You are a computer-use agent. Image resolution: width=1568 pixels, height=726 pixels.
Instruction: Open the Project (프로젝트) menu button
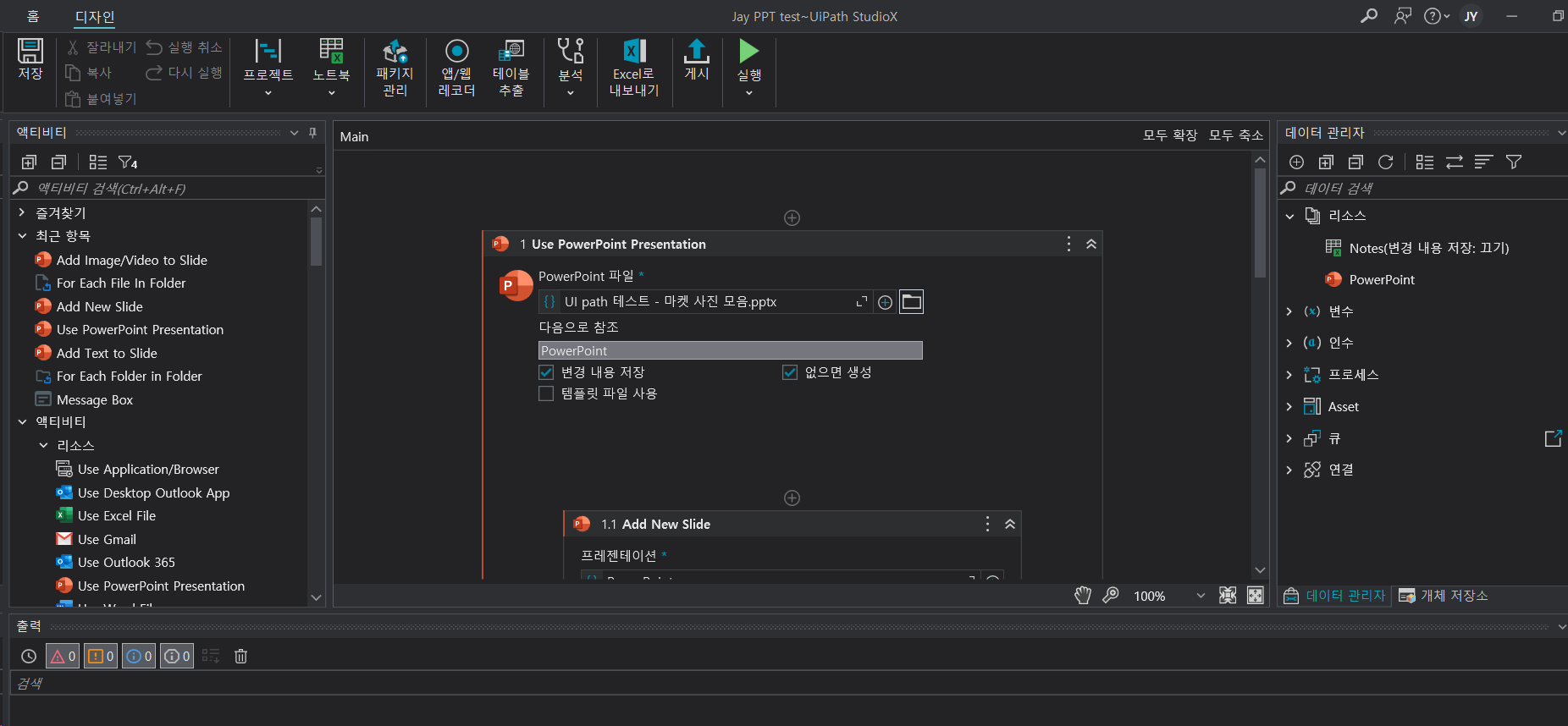[268, 68]
